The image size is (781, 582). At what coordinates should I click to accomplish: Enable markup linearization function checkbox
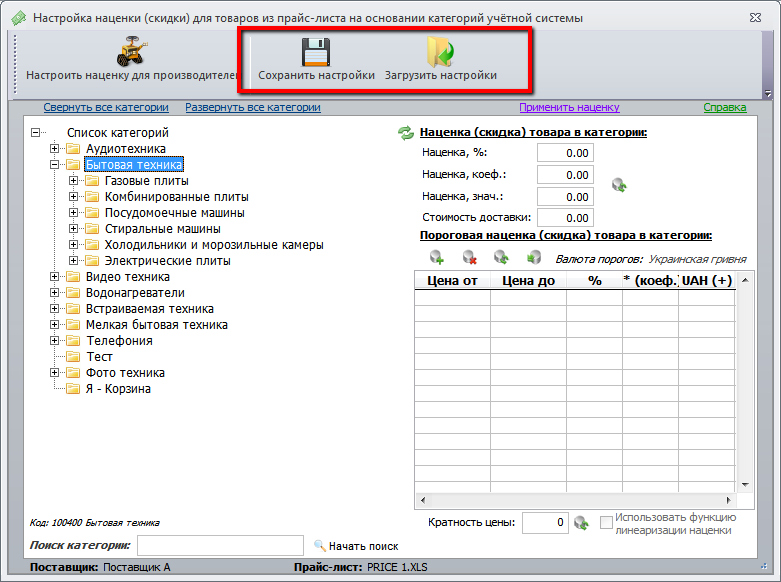606,523
